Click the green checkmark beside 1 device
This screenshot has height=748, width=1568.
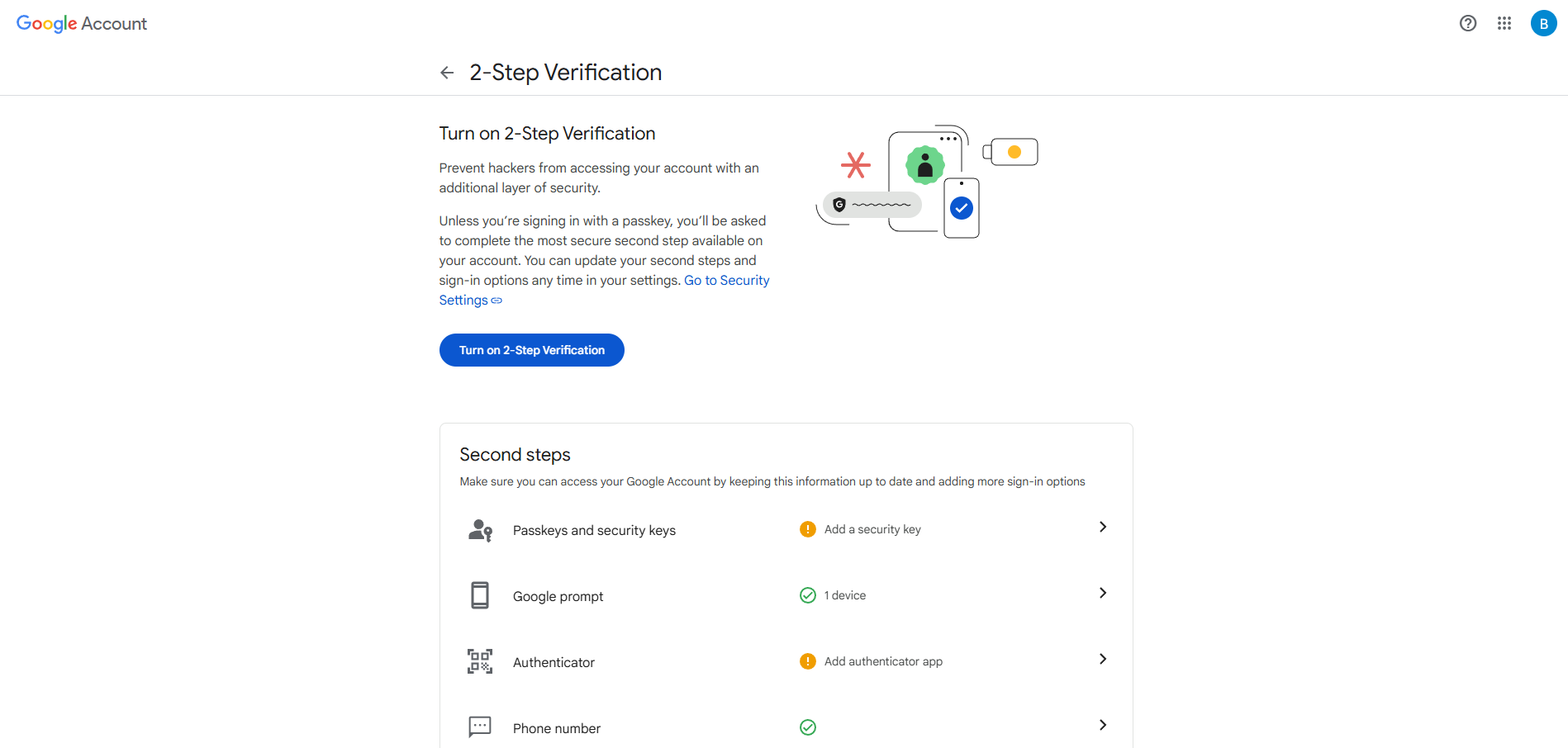807,595
